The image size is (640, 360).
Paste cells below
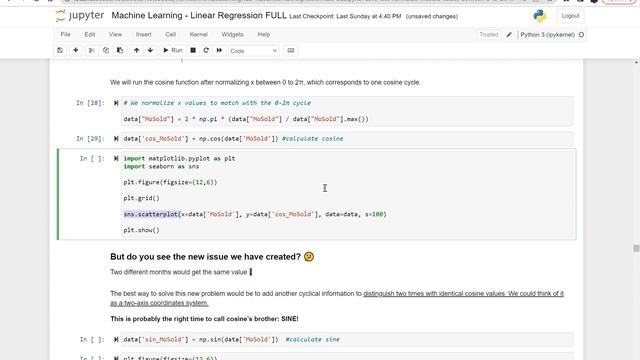tap(120, 50)
